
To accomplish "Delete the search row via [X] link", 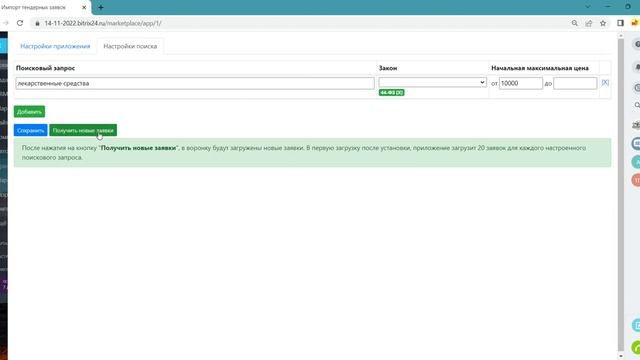I will pos(605,82).
